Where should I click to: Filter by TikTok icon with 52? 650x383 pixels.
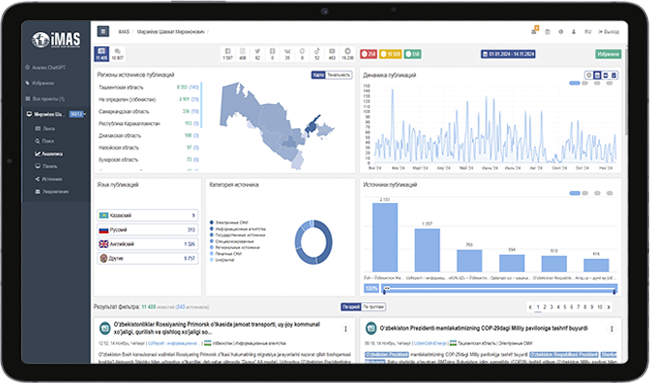(317, 54)
